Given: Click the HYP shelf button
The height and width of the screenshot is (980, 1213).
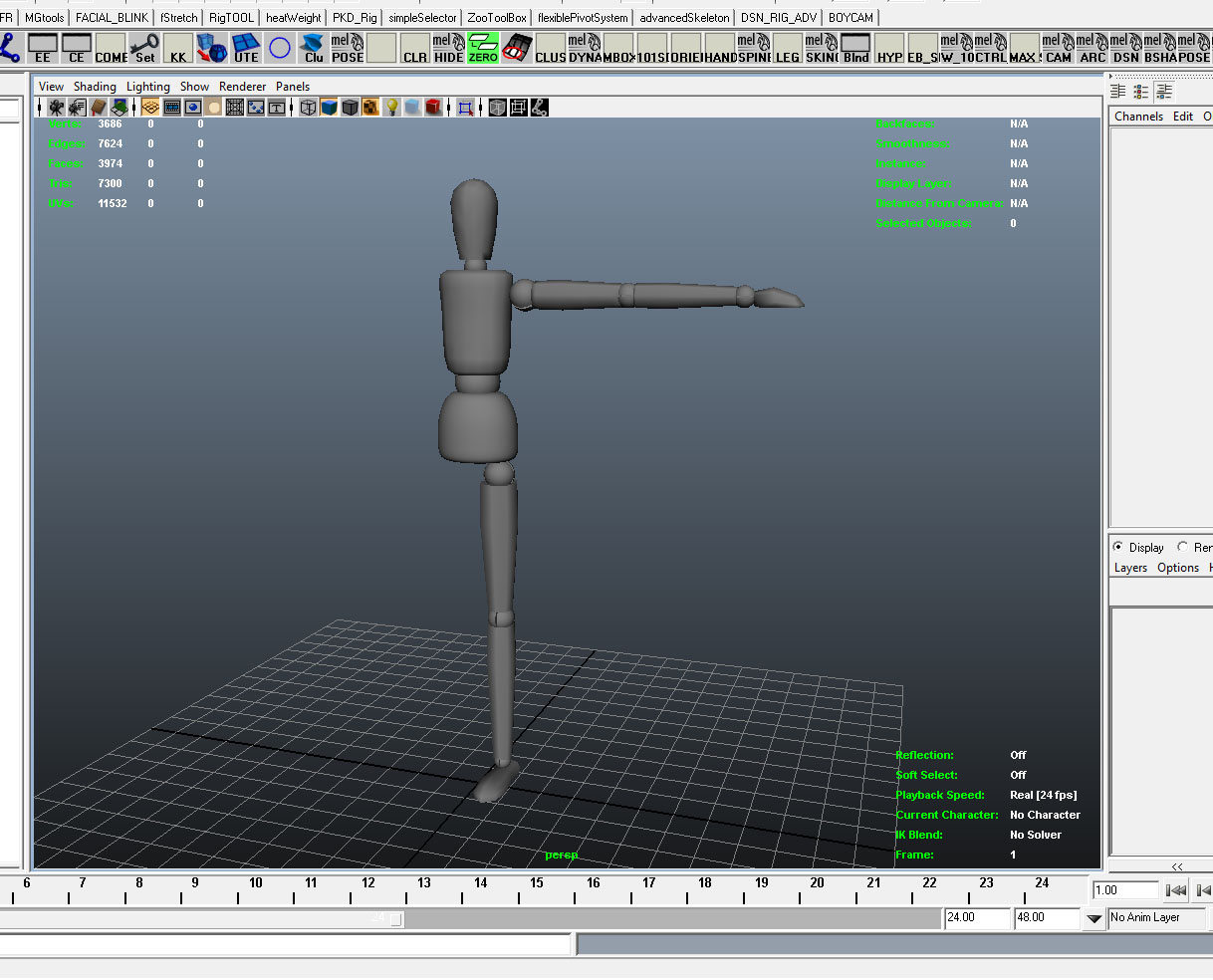Looking at the screenshot, I should 889,48.
